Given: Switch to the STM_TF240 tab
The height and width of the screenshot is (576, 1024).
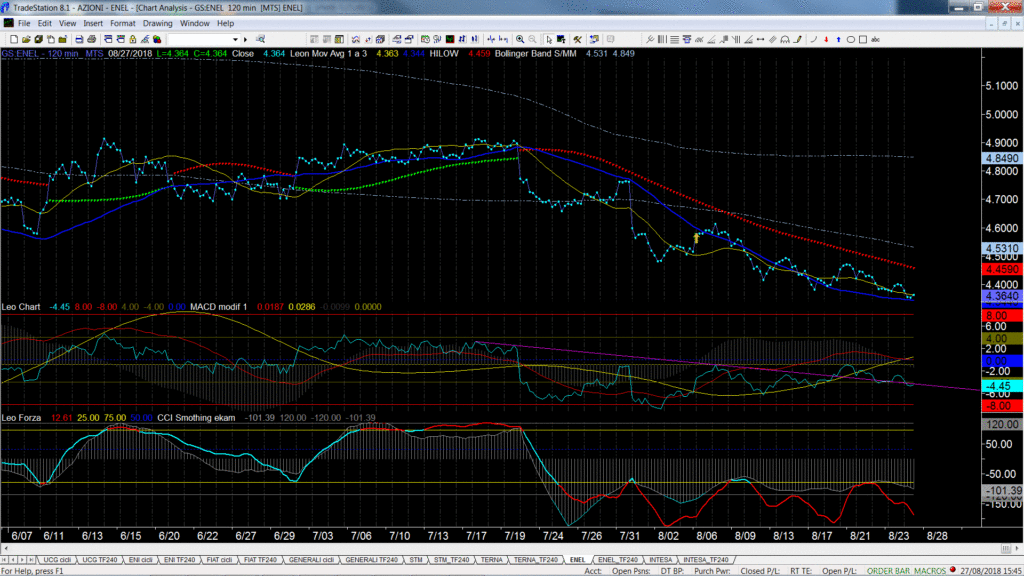Looking at the screenshot, I should point(452,560).
